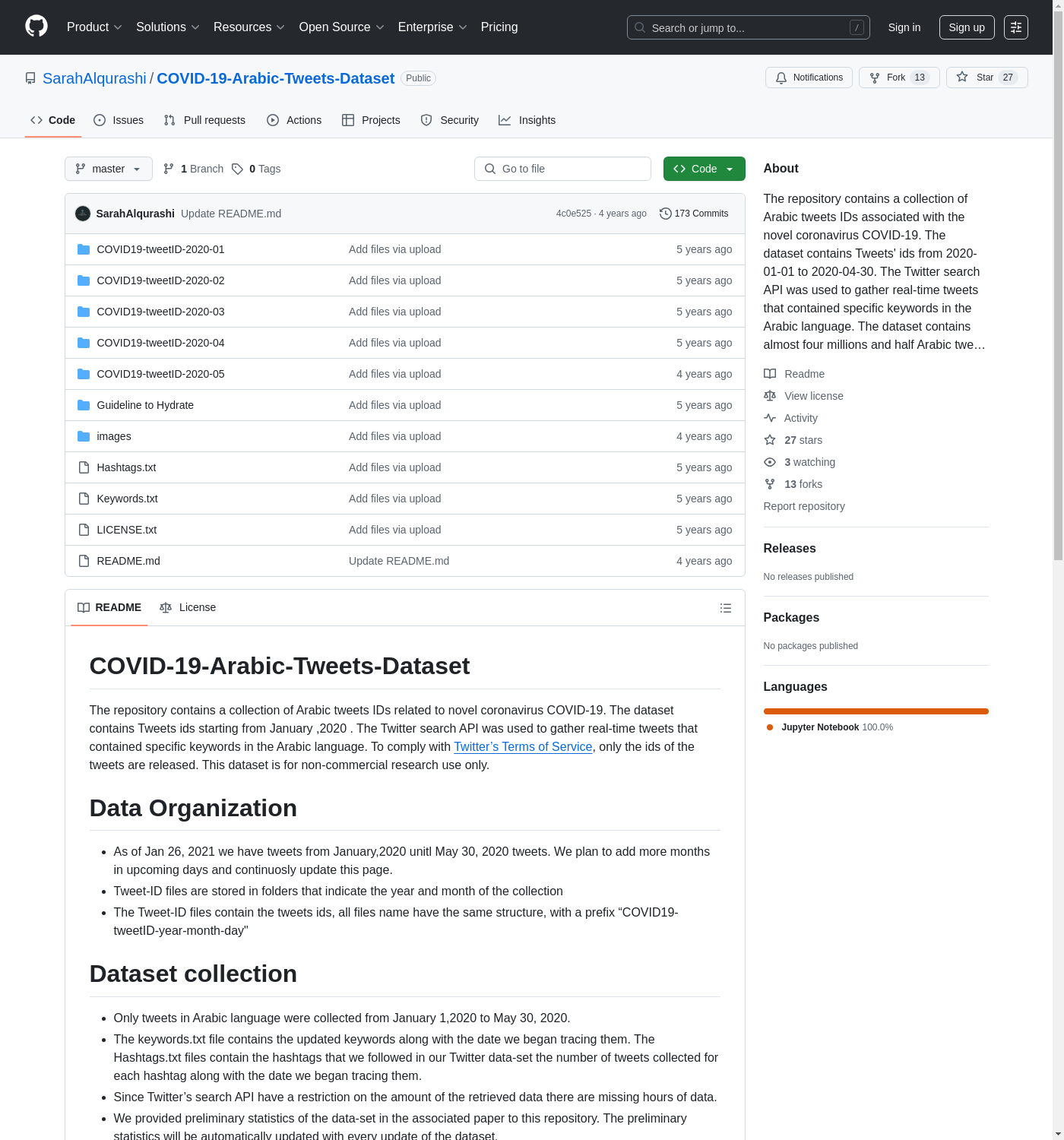Click the commit history clock icon
The width and height of the screenshot is (1064, 1140).
665,214
